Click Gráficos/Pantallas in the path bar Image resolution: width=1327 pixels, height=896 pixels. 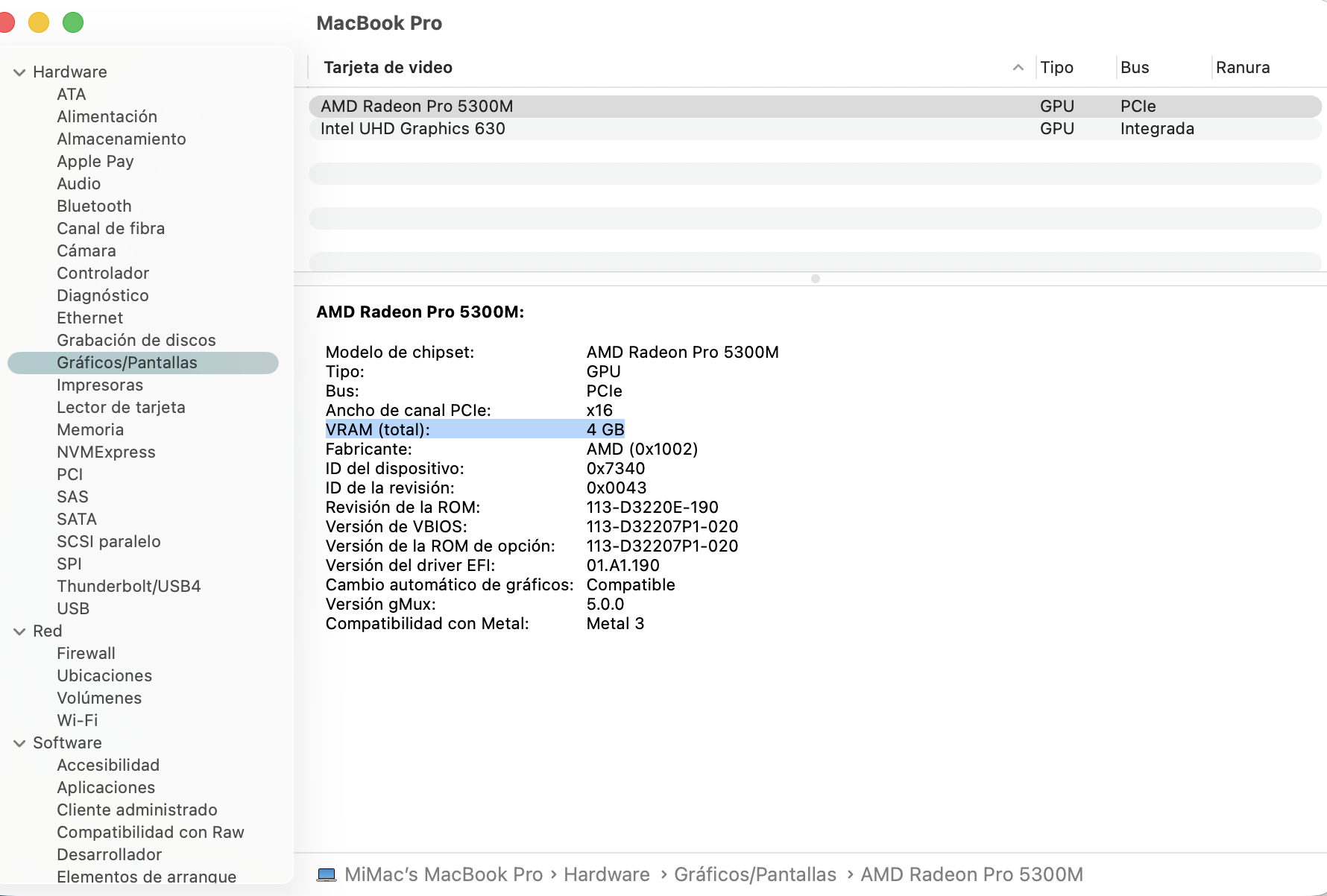click(754, 874)
